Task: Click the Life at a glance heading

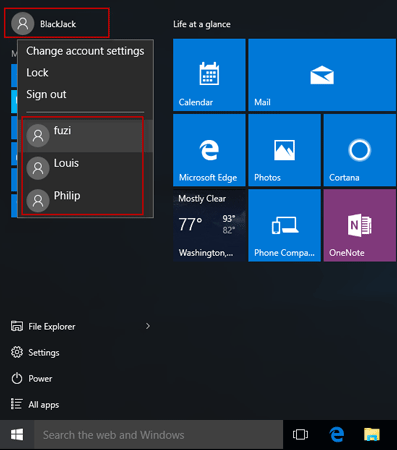Action: 202,24
